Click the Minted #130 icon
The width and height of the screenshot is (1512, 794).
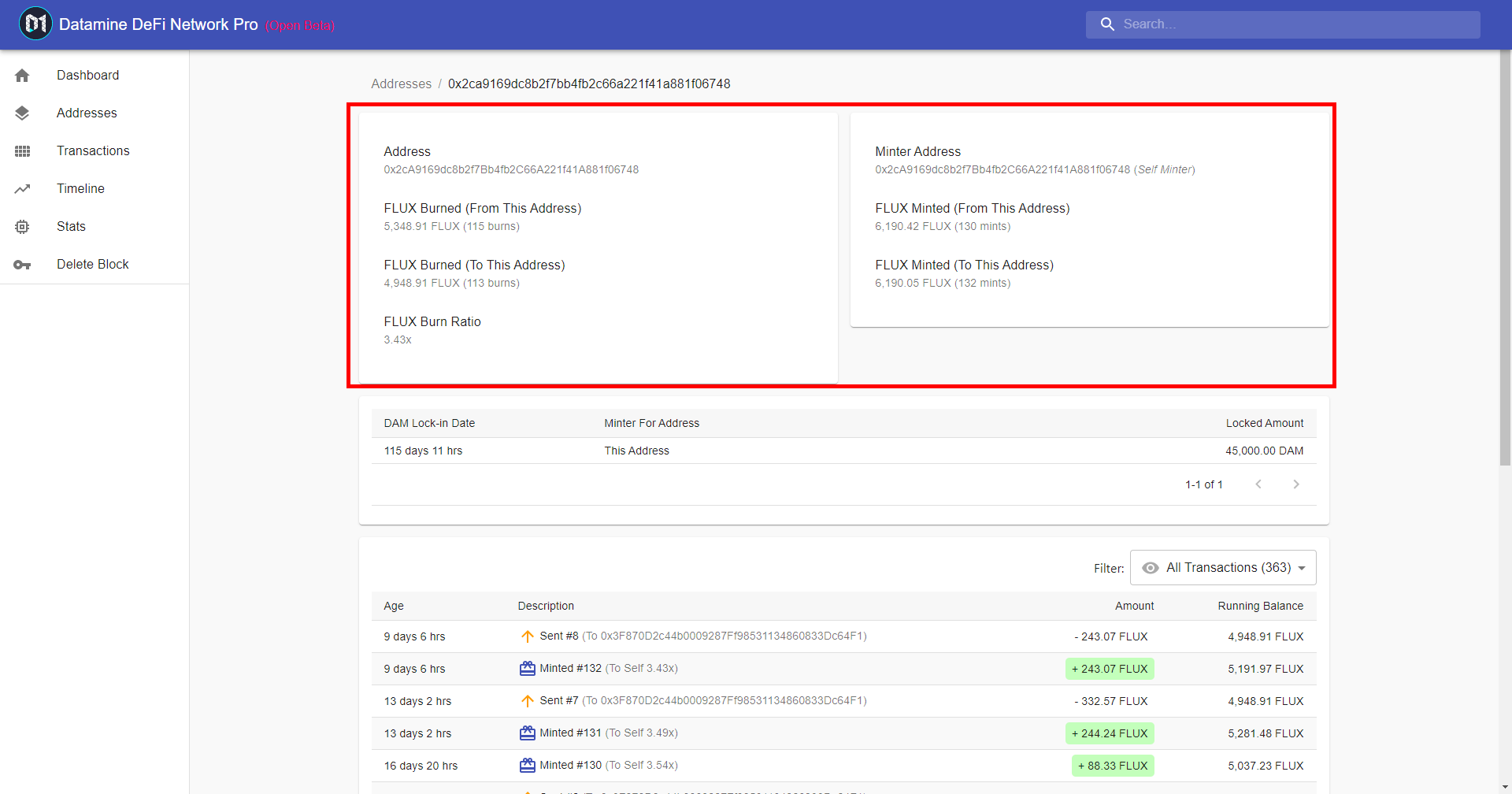528,766
